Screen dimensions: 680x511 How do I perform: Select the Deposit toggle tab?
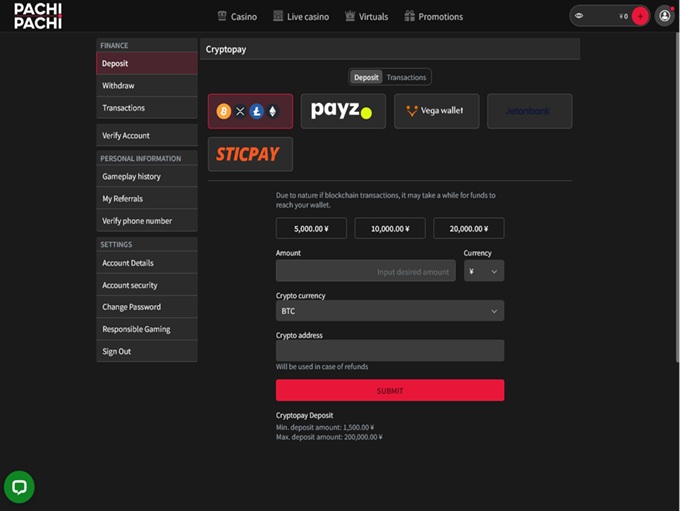tap(366, 77)
